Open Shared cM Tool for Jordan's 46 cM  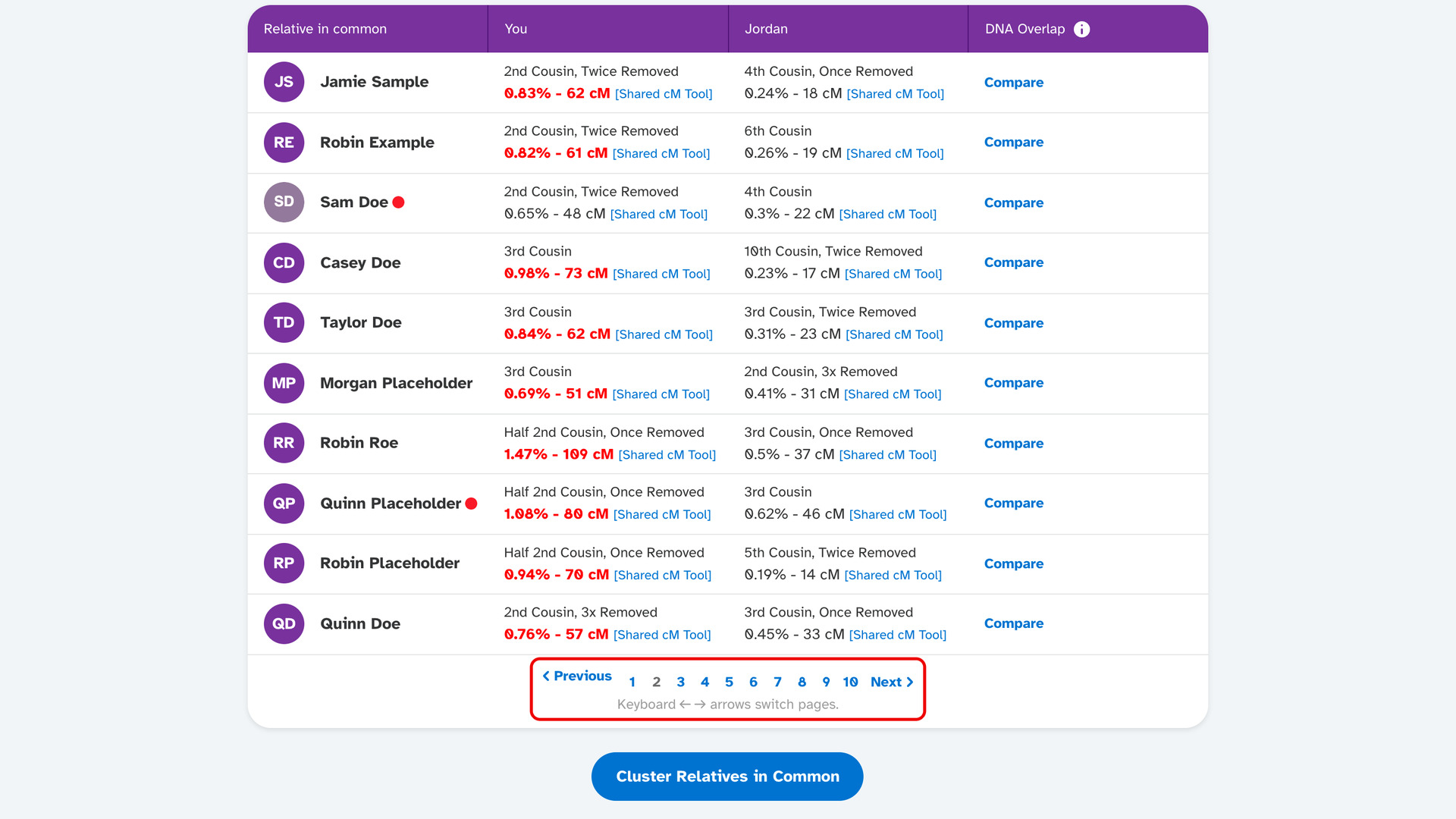898,515
